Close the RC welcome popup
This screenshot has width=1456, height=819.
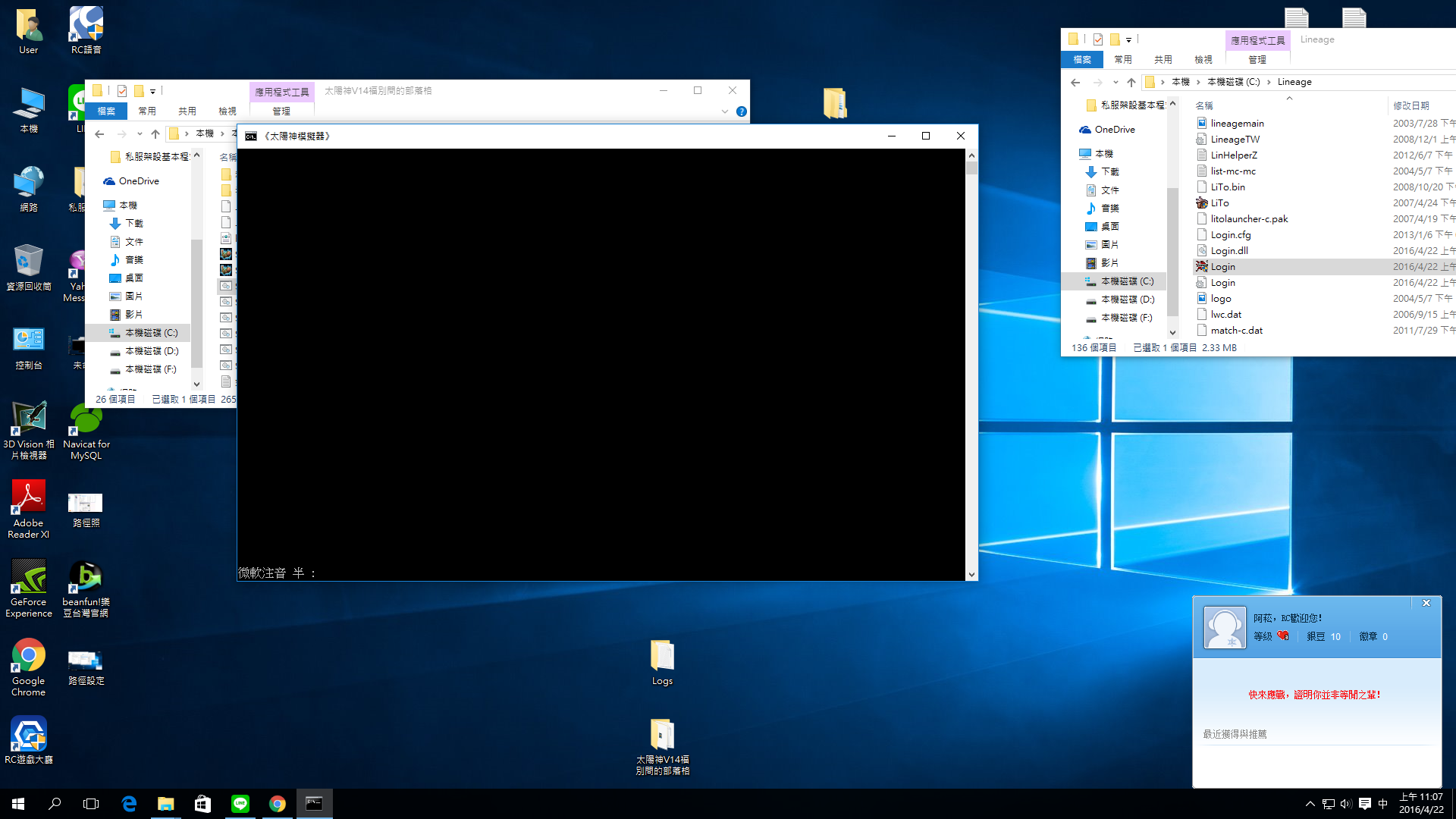tap(1426, 603)
